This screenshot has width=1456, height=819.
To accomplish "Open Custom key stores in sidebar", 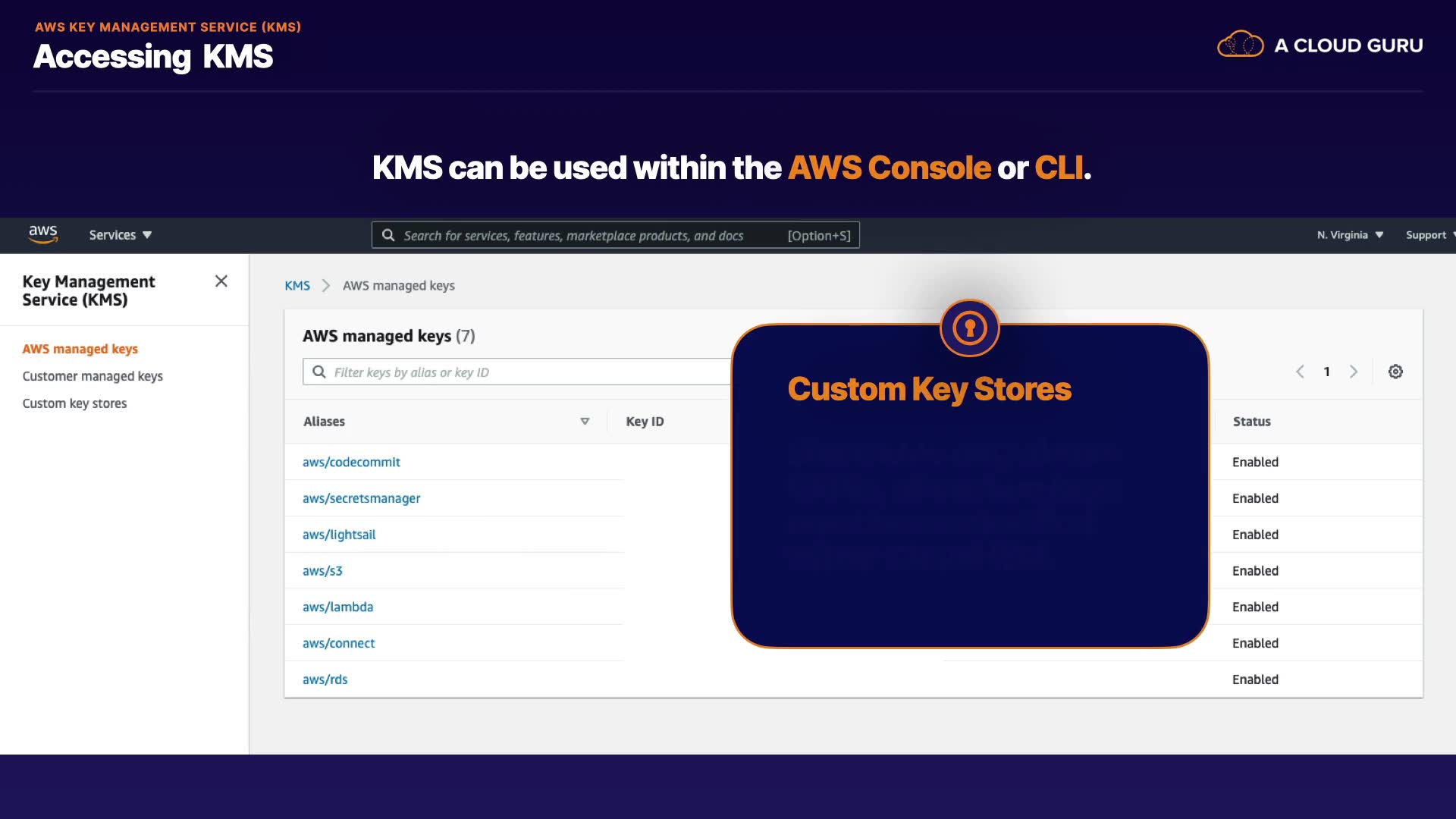I will coord(74,403).
